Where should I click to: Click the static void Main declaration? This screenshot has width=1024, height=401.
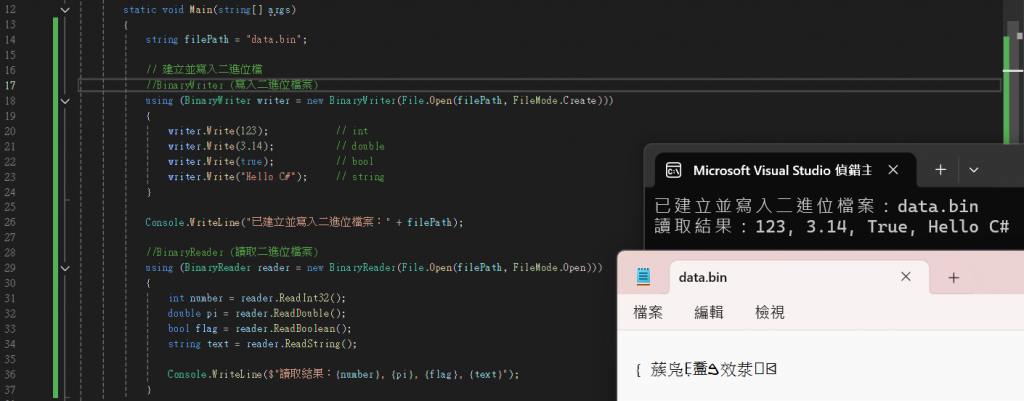pyautogui.click(x=212, y=10)
